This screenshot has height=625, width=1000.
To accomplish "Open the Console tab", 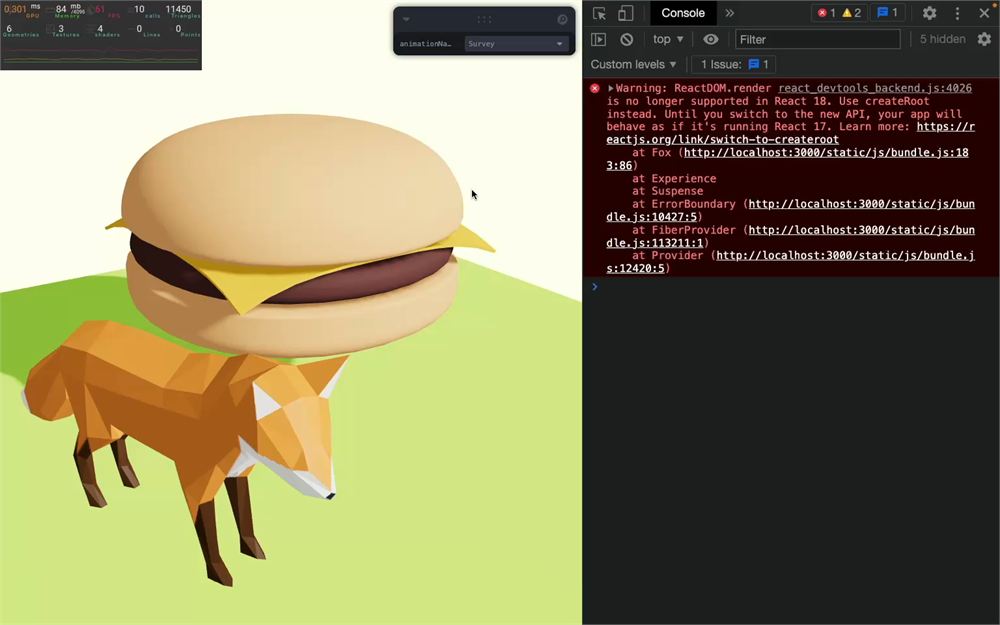I will tap(682, 13).
